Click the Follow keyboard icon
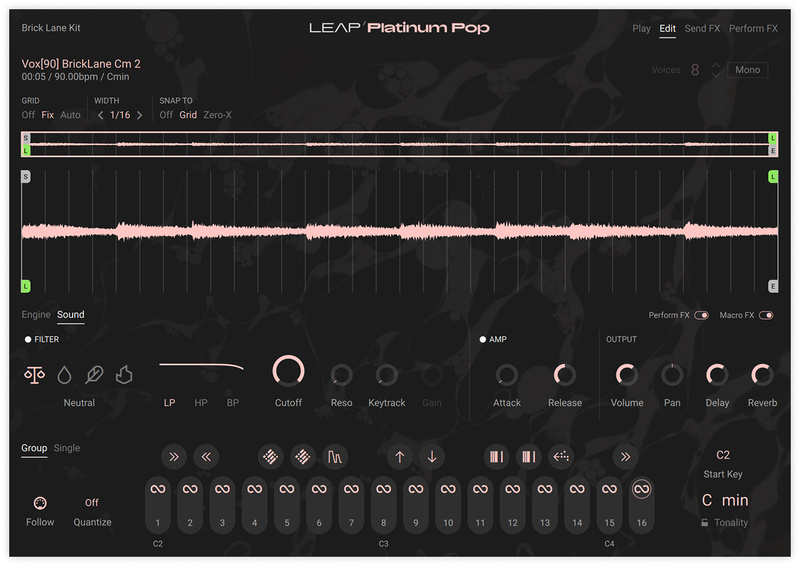Image resolution: width=800 pixels, height=566 pixels. (x=40, y=503)
